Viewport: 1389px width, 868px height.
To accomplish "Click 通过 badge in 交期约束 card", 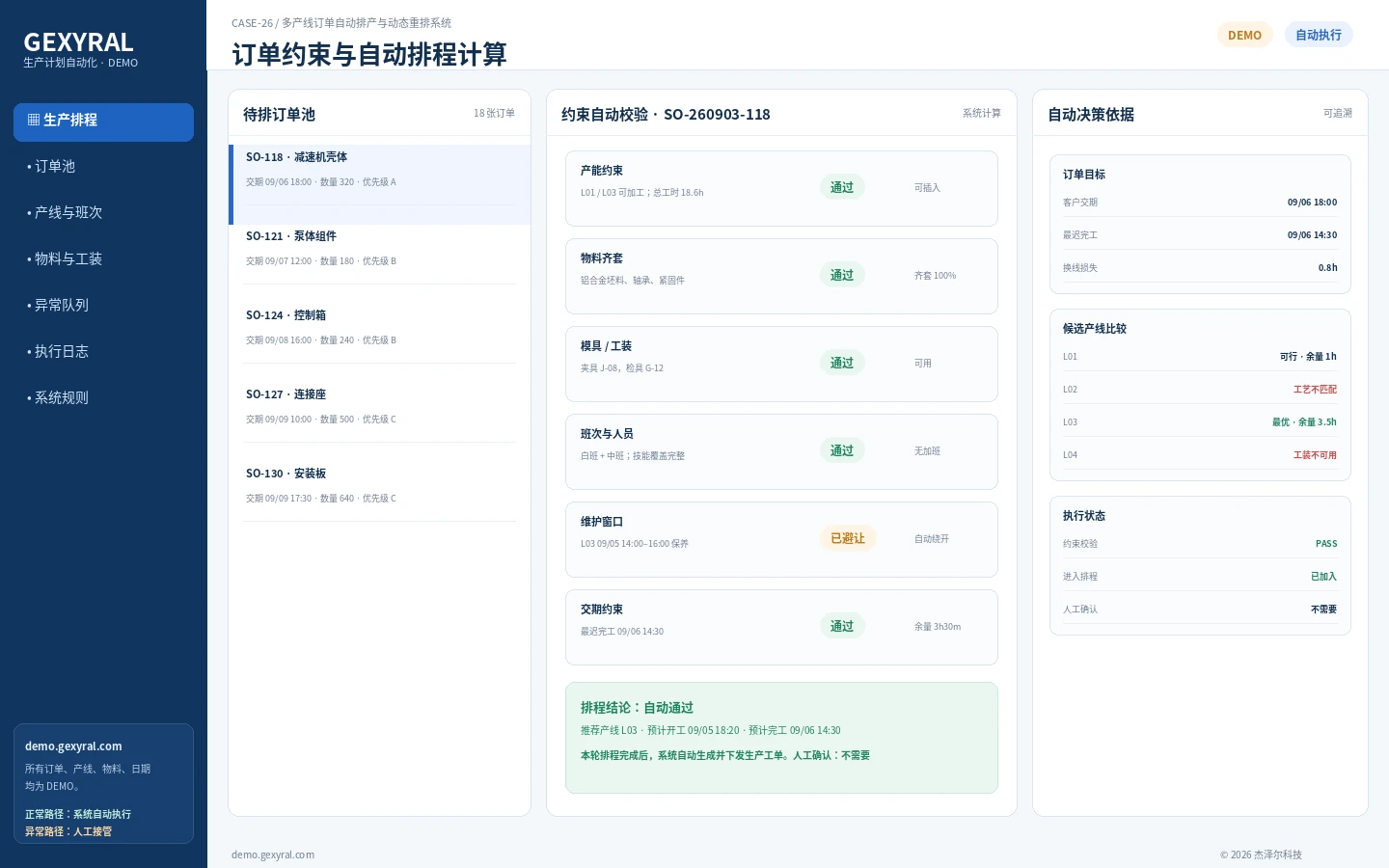I will click(x=842, y=627).
